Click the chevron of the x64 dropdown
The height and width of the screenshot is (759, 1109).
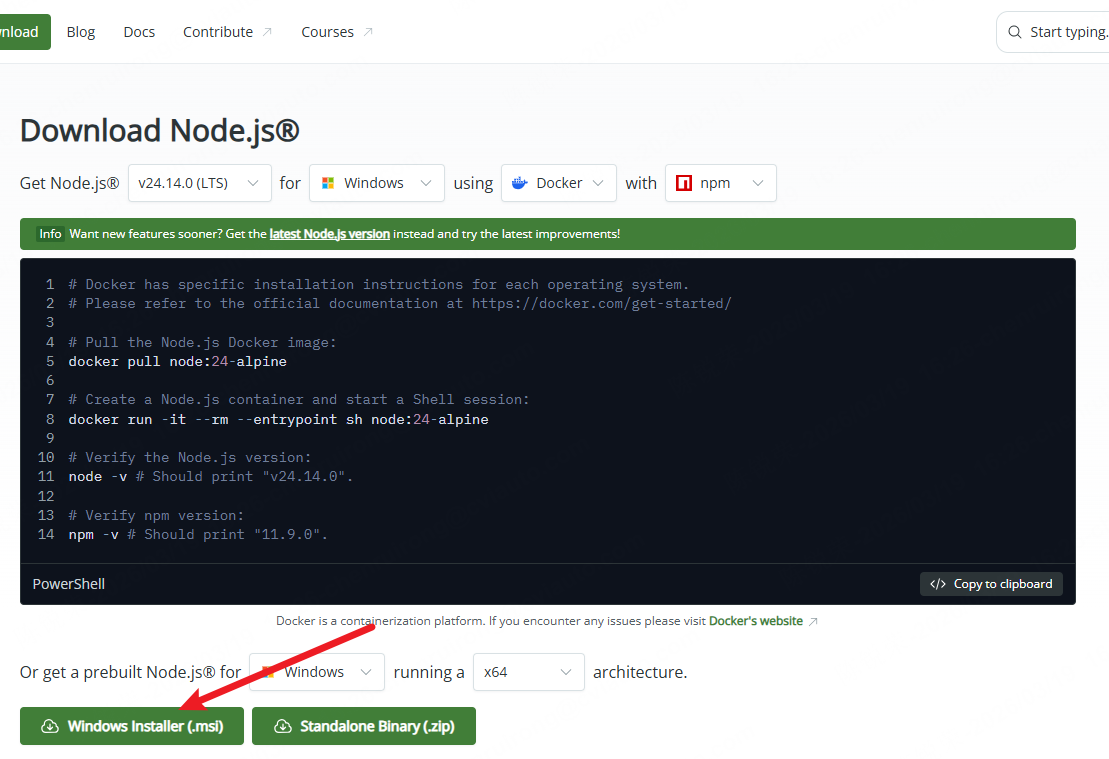click(x=565, y=672)
